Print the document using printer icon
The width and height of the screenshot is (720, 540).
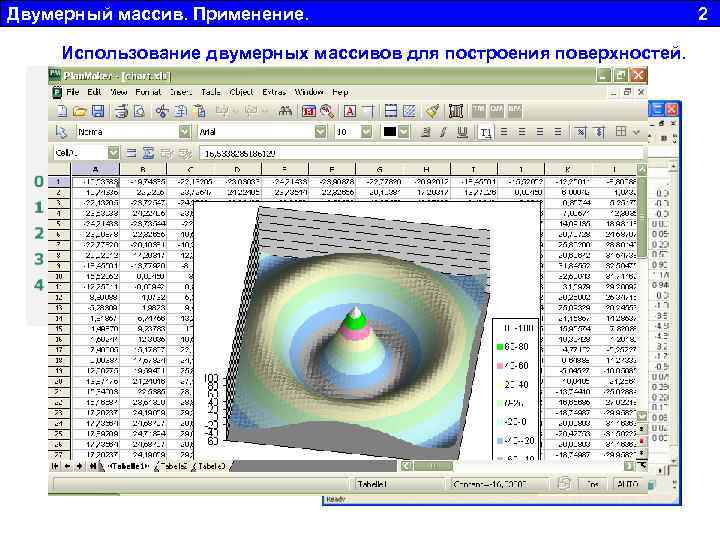click(121, 111)
